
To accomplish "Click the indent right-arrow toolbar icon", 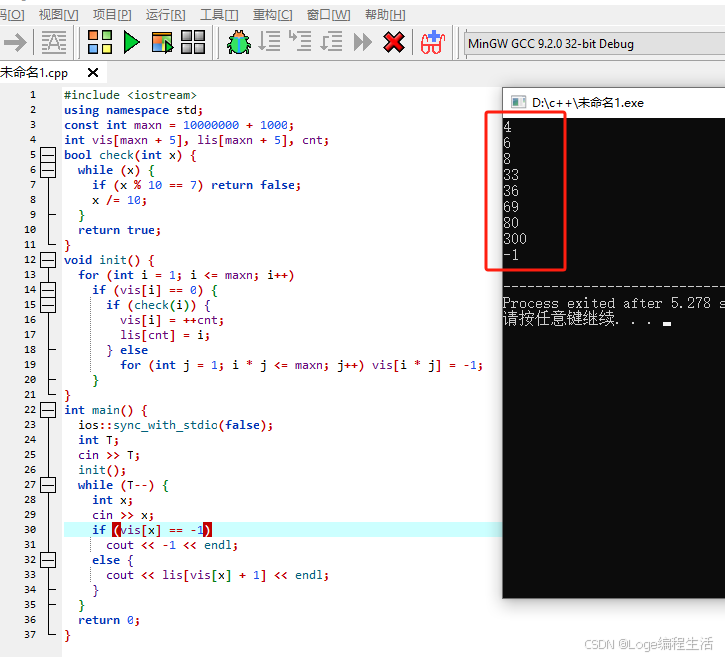I will pyautogui.click(x=15, y=43).
